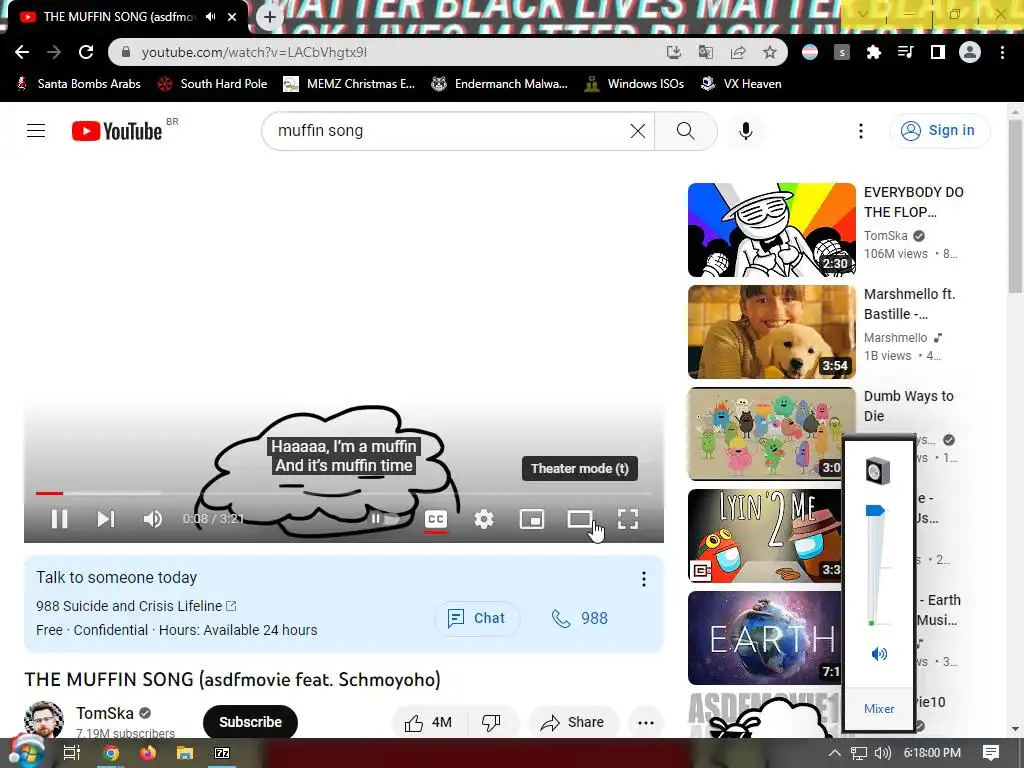Start Chat with crisis lifeline
The image size is (1024, 768).
[x=477, y=618]
